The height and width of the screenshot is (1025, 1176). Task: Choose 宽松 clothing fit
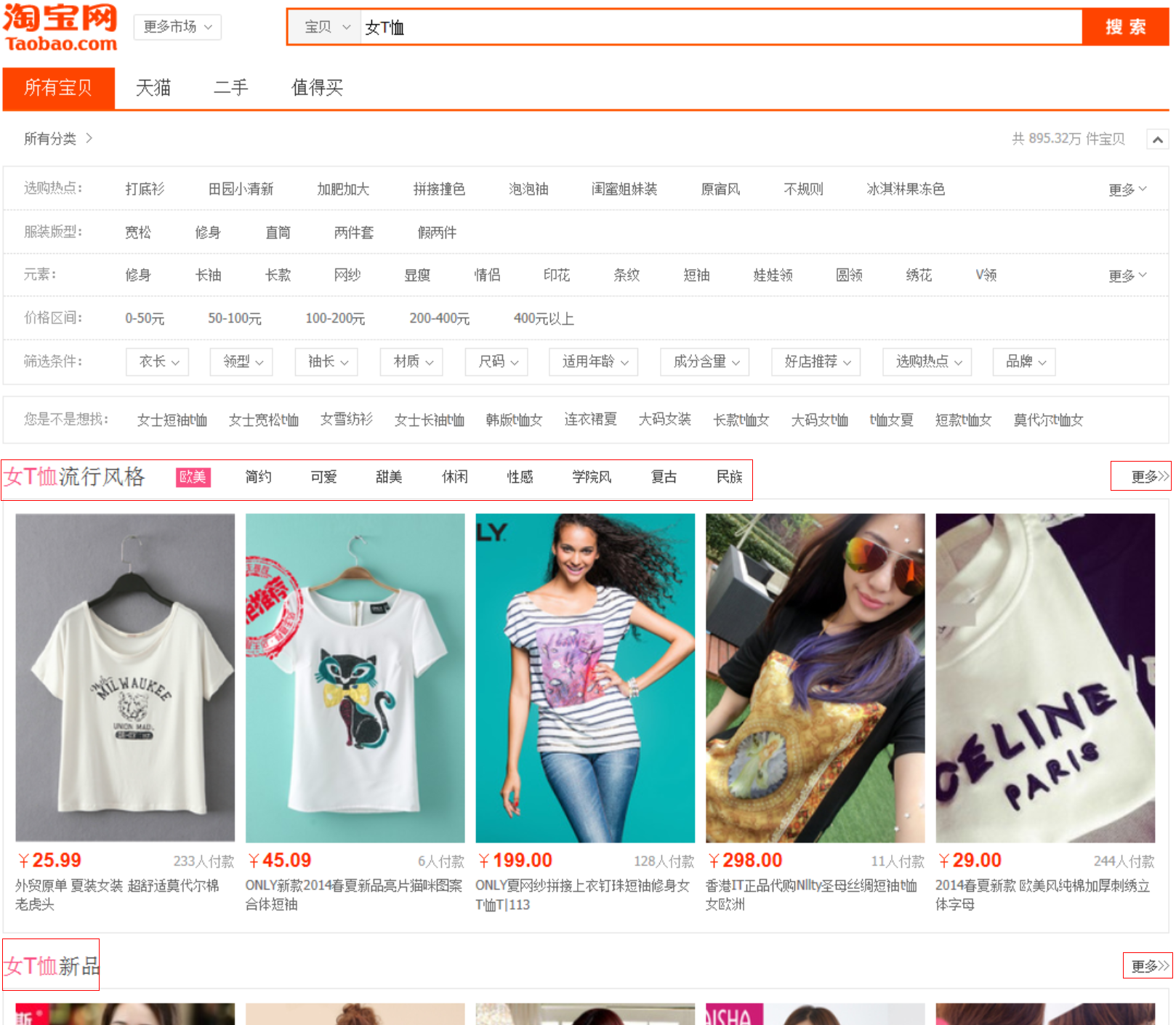pos(138,233)
